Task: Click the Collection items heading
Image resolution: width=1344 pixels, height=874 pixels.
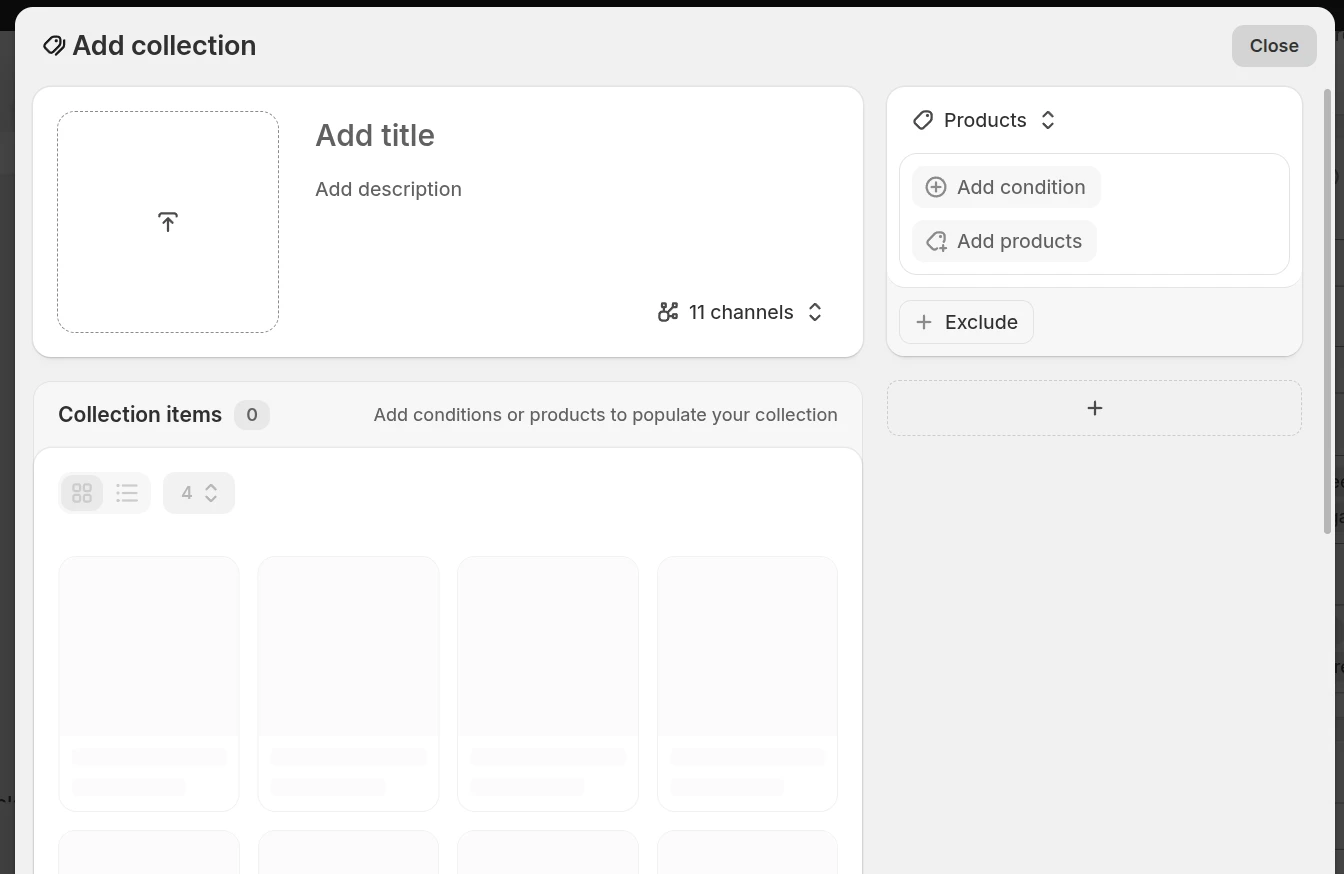Action: [x=140, y=415]
